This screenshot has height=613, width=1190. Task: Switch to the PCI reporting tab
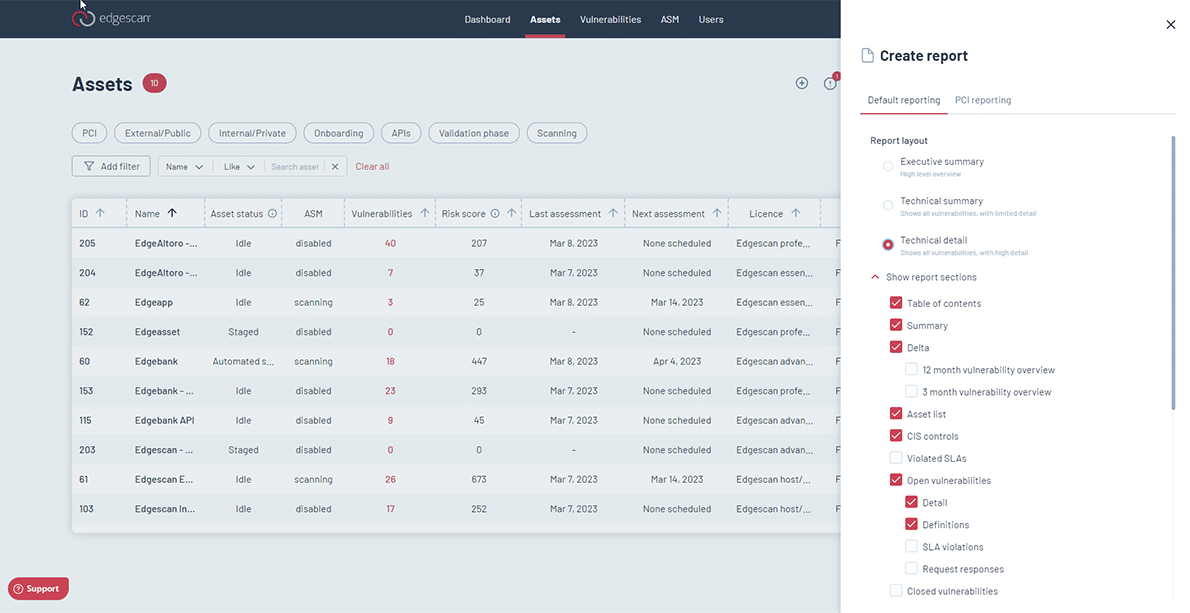pos(983,100)
